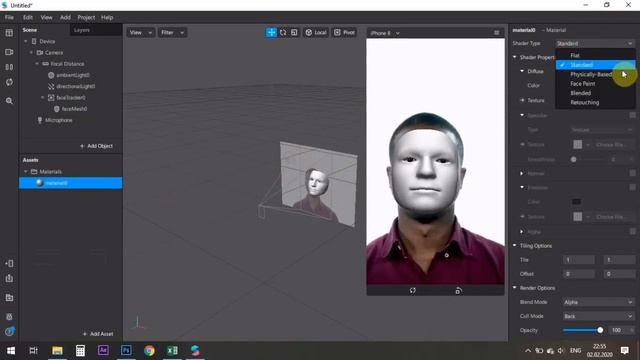The width and height of the screenshot is (640, 360).
Task: Select the rotate tool in viewport toolbar
Action: point(283,33)
